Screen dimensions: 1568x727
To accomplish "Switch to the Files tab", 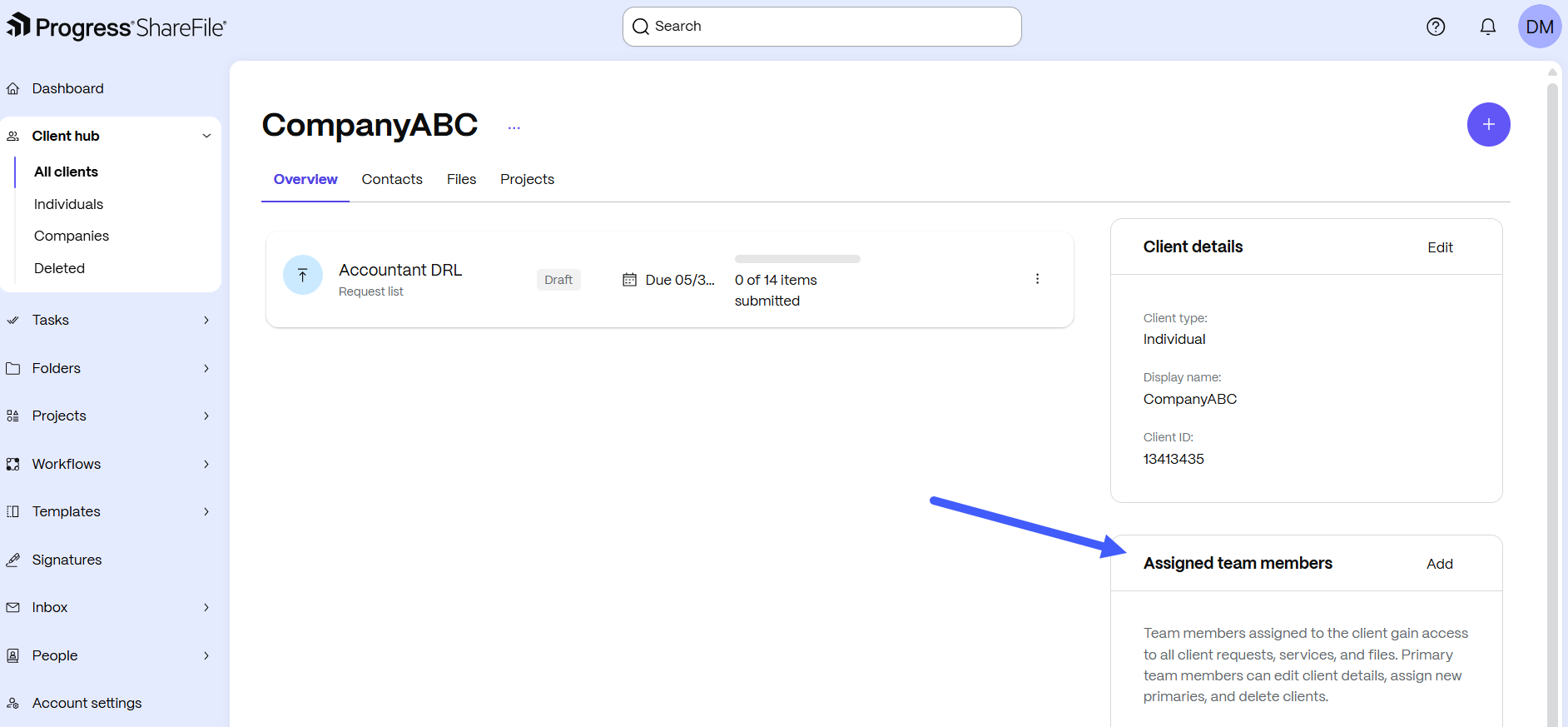I will pyautogui.click(x=461, y=179).
